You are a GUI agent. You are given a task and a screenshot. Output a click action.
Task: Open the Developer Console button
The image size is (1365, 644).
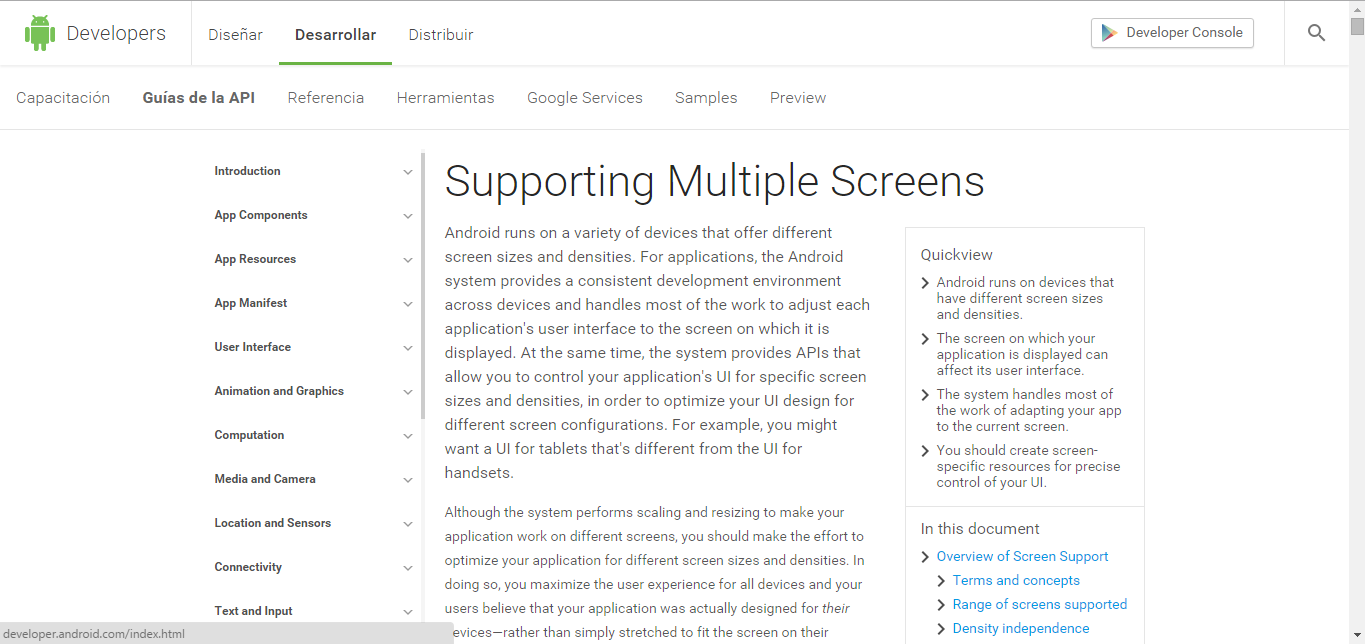click(1172, 33)
